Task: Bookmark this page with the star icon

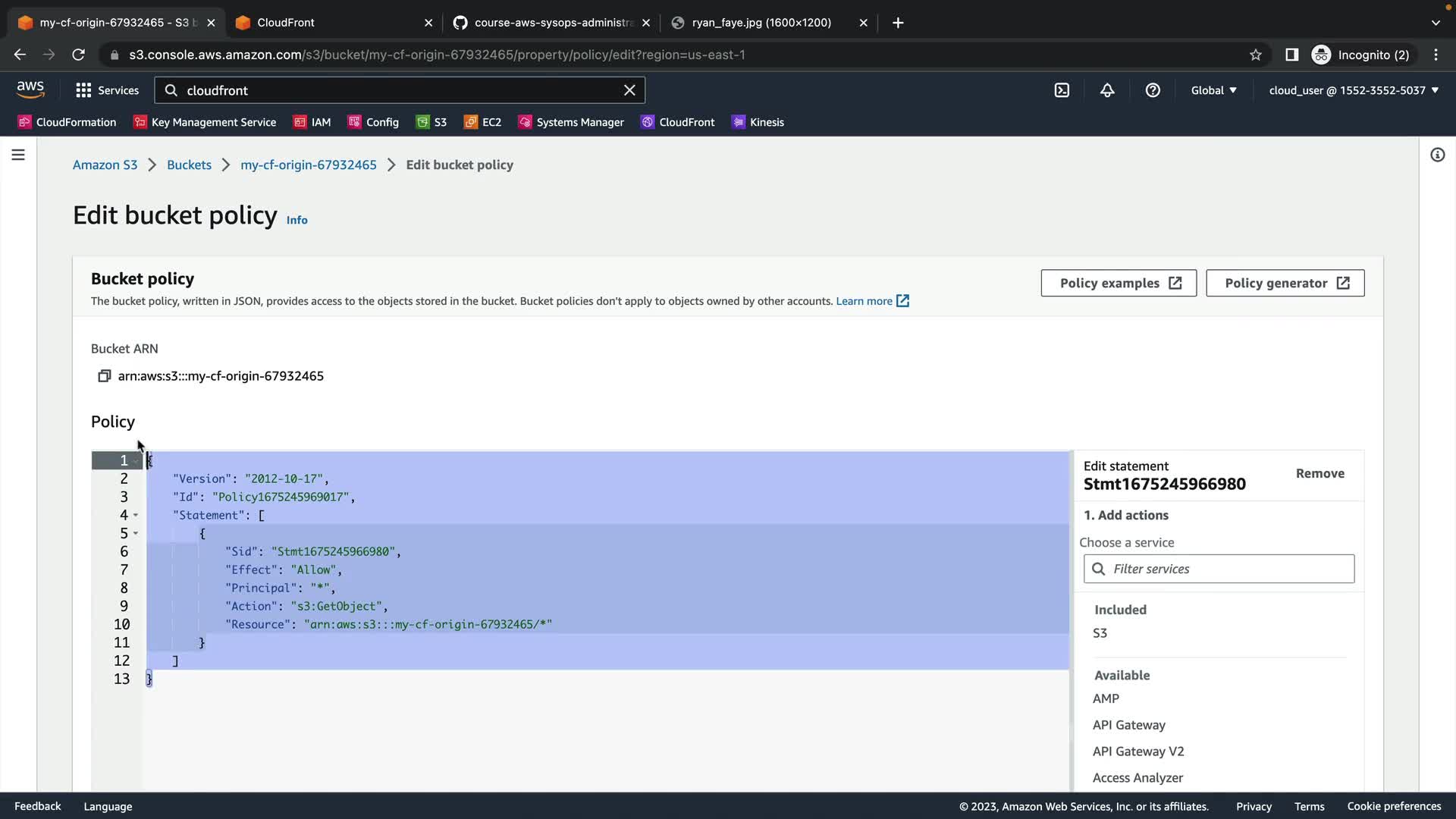Action: click(x=1256, y=55)
